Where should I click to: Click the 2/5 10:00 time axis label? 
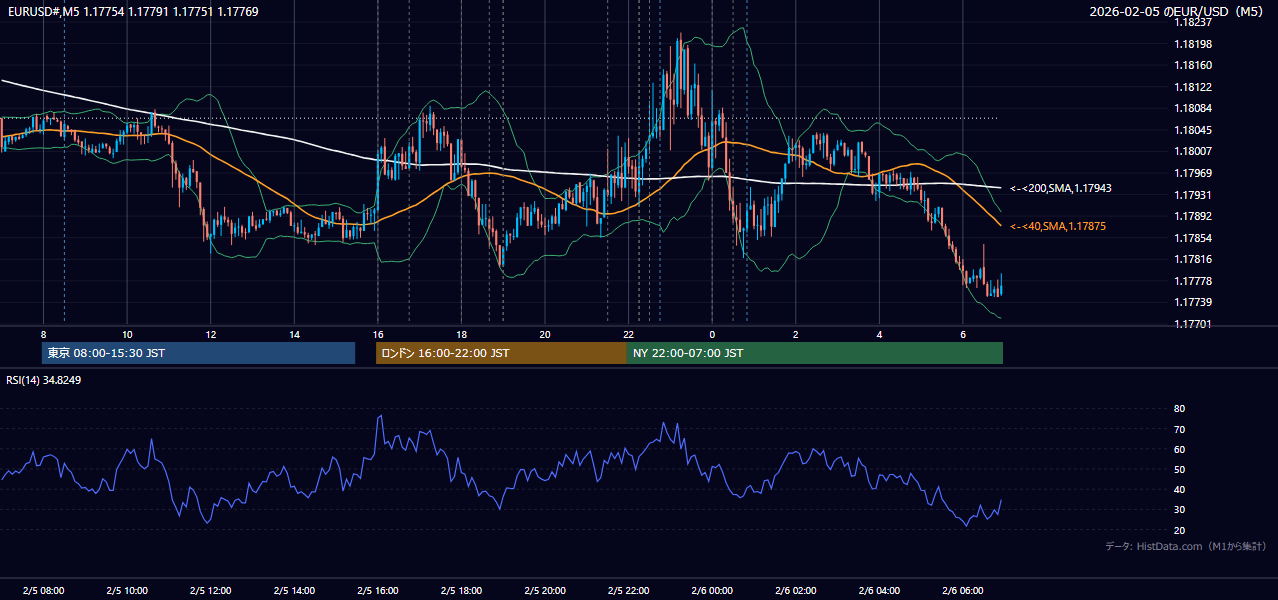coord(127,590)
